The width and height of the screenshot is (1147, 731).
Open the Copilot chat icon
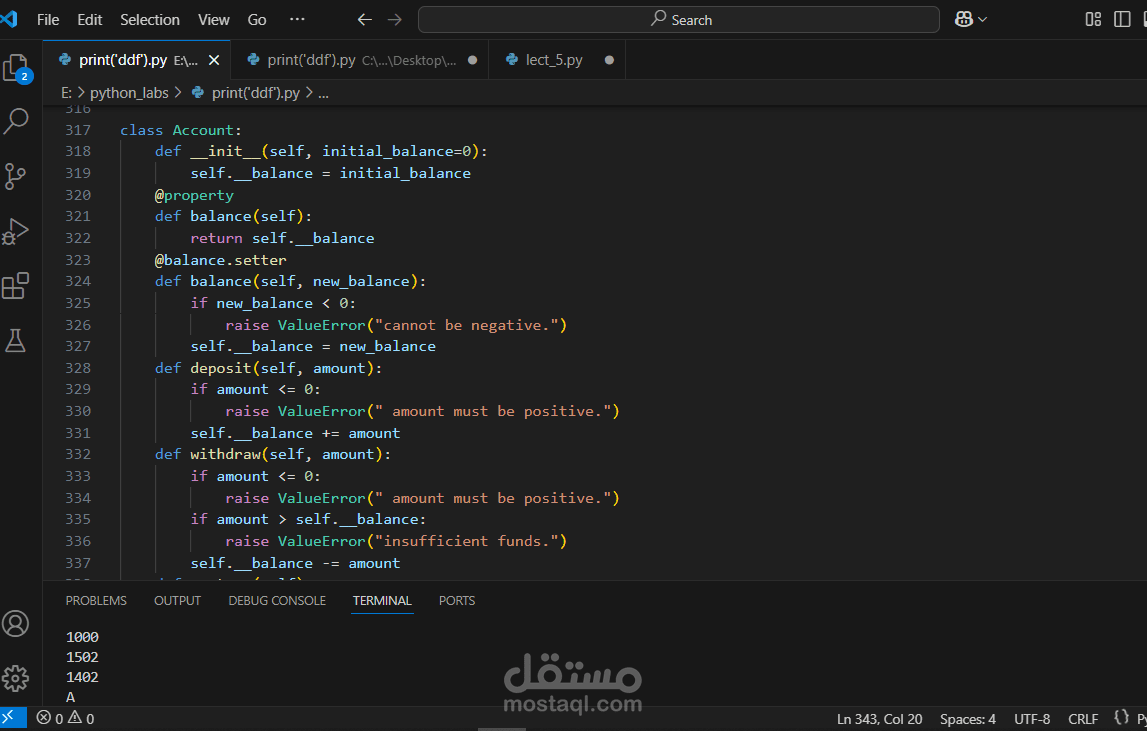click(963, 20)
